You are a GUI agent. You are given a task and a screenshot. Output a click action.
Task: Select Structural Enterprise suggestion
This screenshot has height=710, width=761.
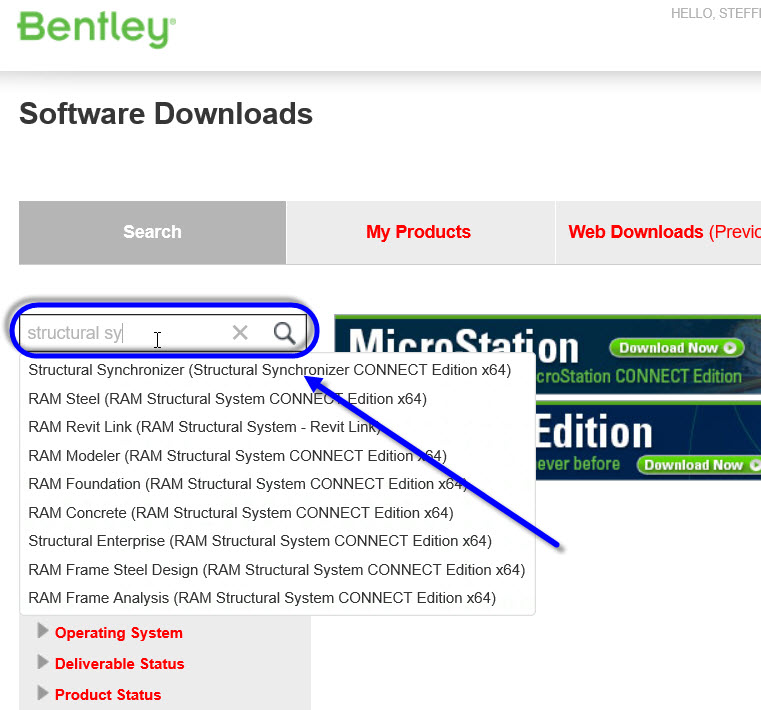pos(260,541)
